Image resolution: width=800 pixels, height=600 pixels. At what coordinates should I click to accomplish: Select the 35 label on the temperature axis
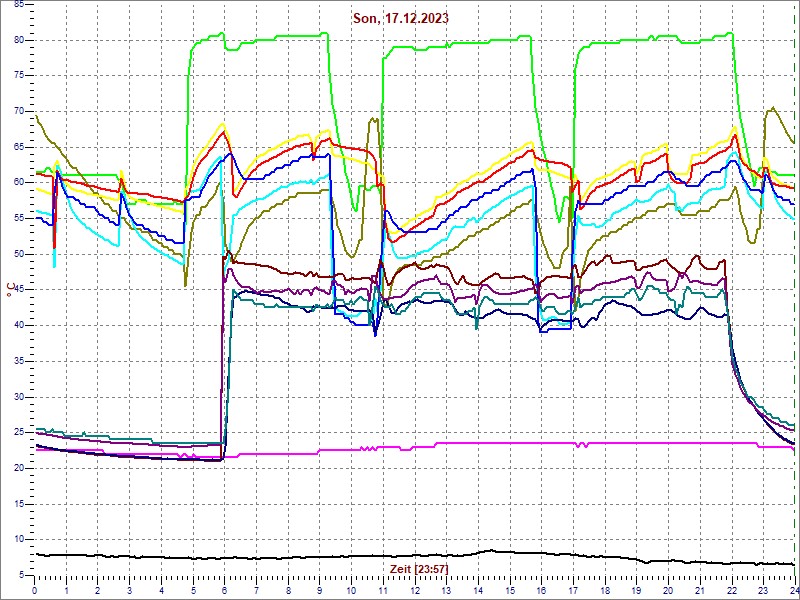pos(18,361)
